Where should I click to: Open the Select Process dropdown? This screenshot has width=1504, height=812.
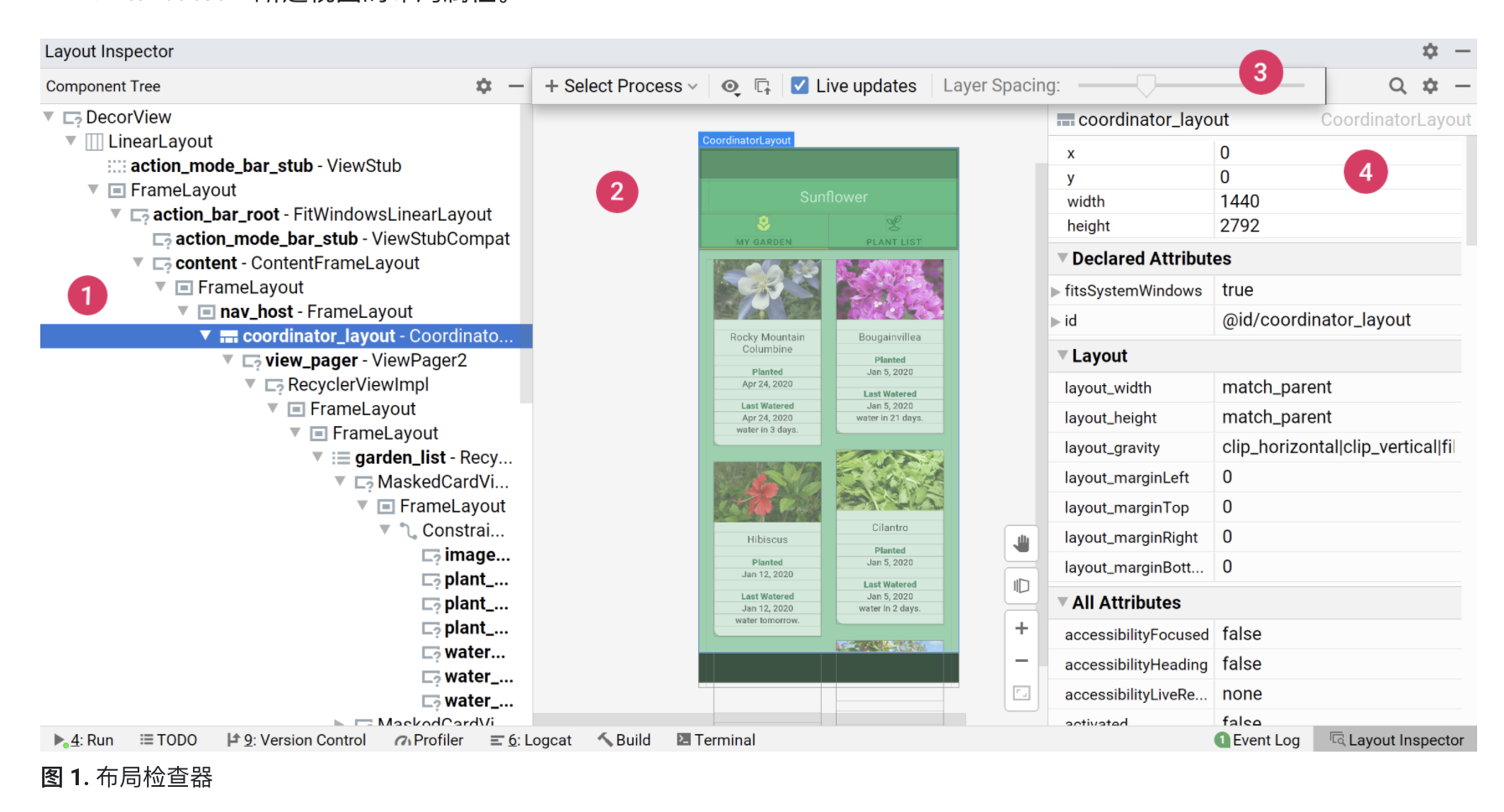pyautogui.click(x=621, y=86)
